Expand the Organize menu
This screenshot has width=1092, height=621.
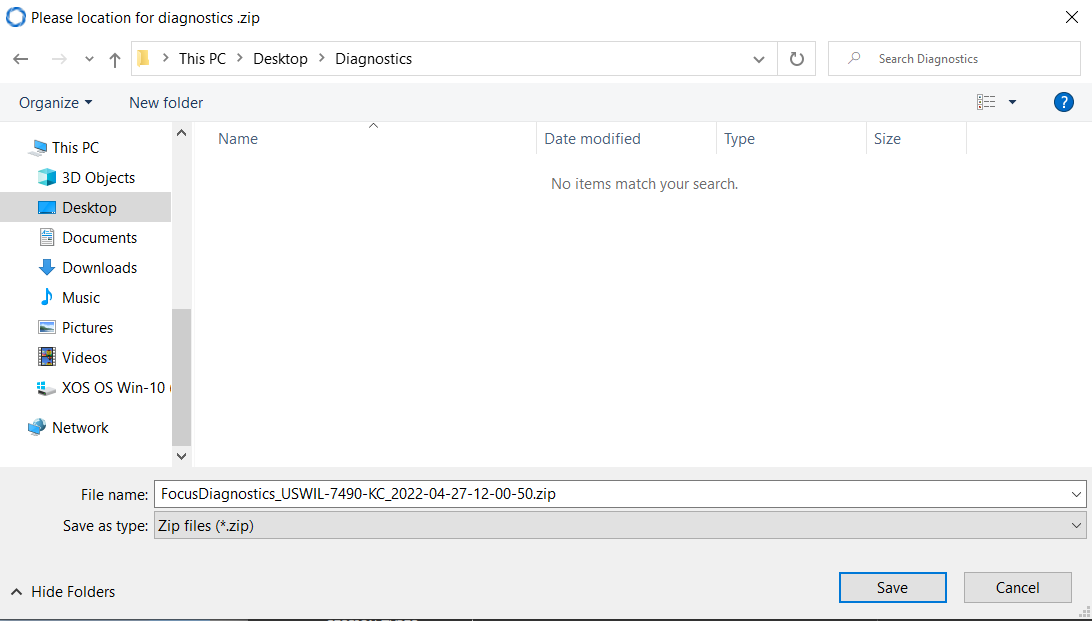point(55,102)
